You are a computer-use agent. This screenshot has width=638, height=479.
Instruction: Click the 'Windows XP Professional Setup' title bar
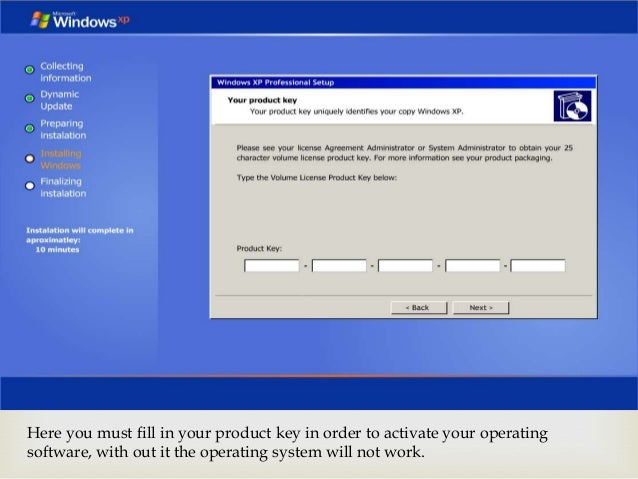click(403, 83)
